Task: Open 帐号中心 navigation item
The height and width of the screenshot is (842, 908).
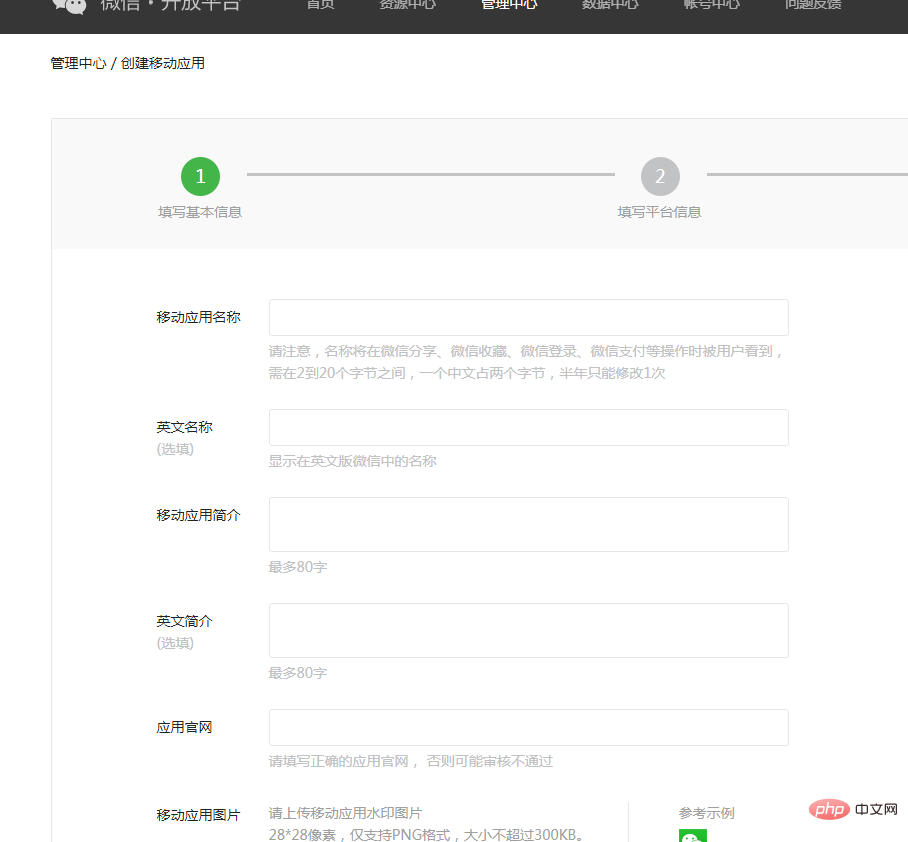Action: [x=712, y=5]
